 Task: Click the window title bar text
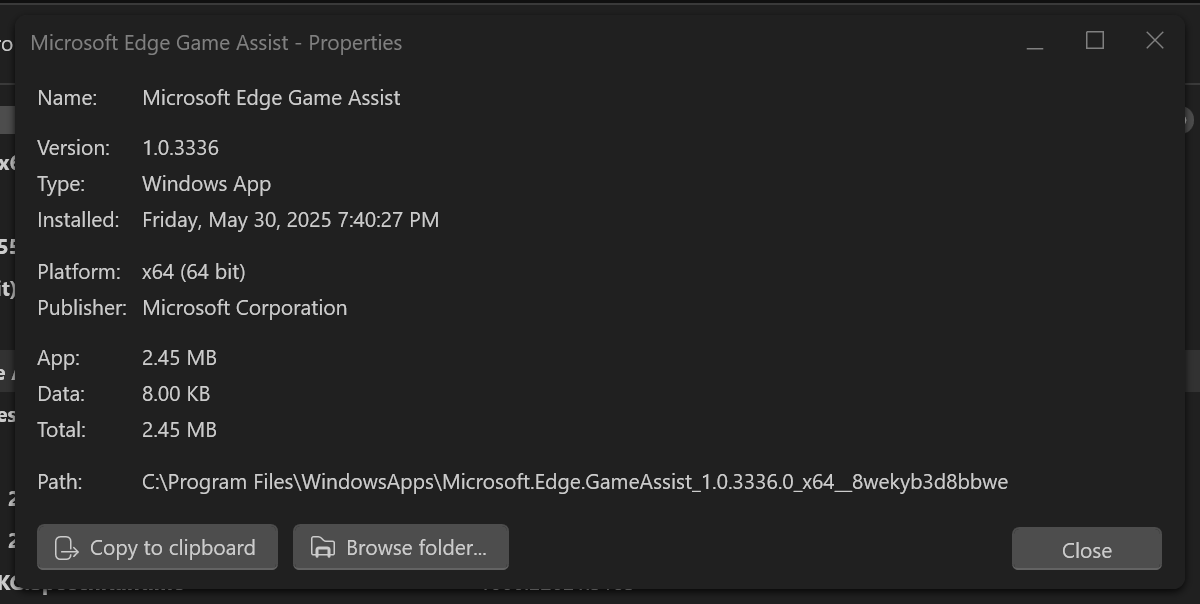point(216,43)
